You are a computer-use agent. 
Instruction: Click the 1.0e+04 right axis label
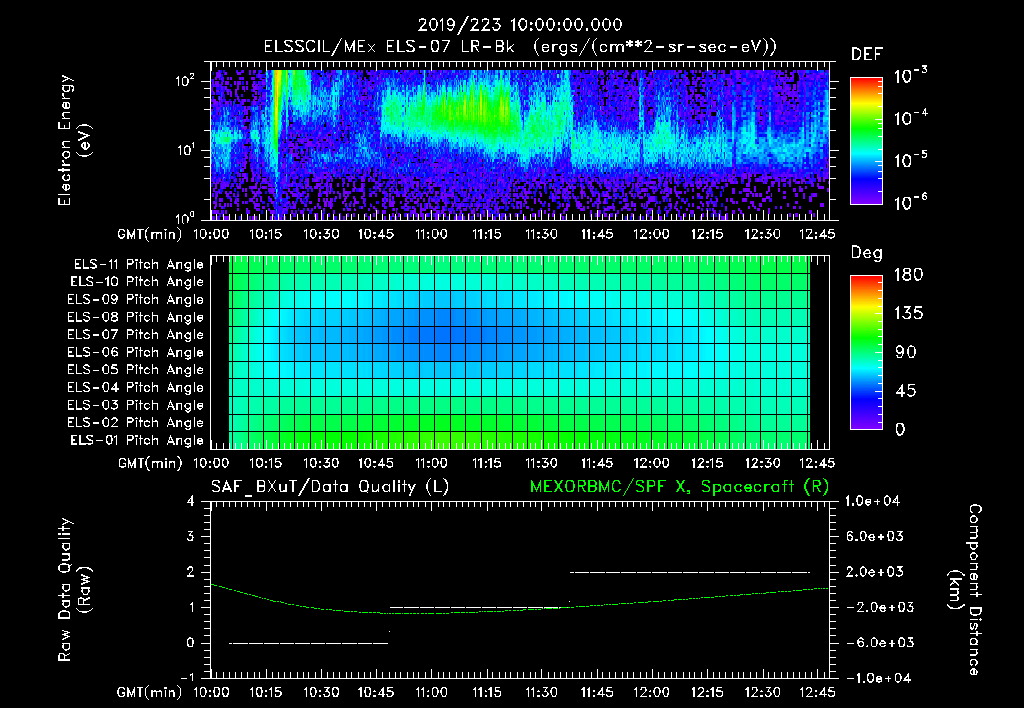click(x=872, y=501)
